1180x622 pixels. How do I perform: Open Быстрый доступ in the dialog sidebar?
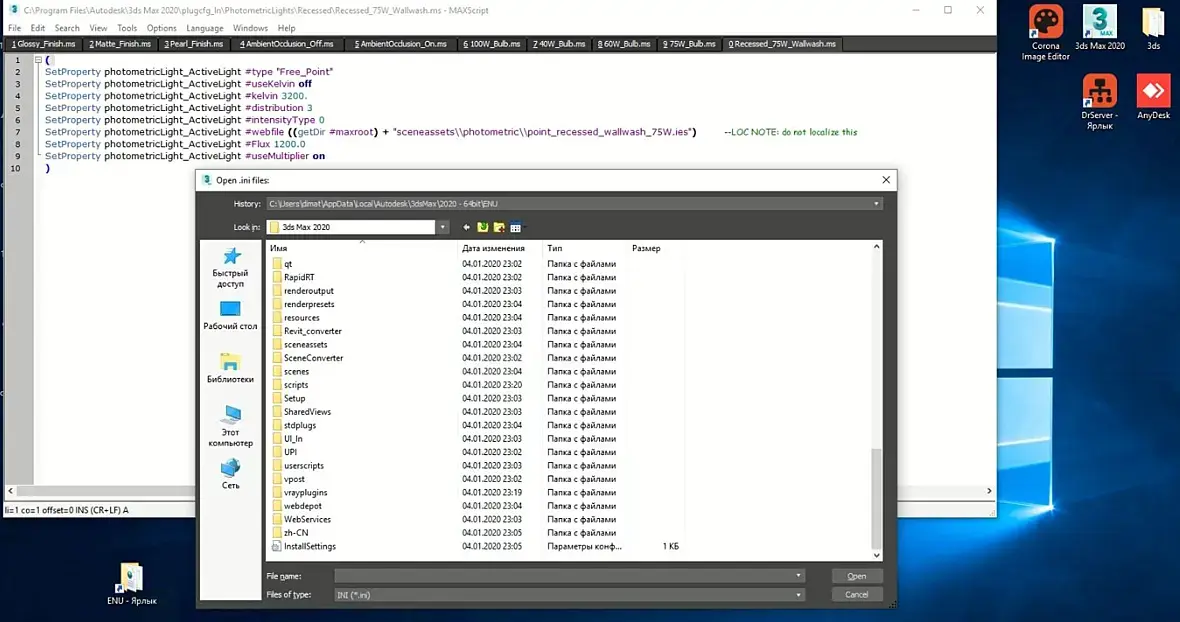[x=230, y=268]
